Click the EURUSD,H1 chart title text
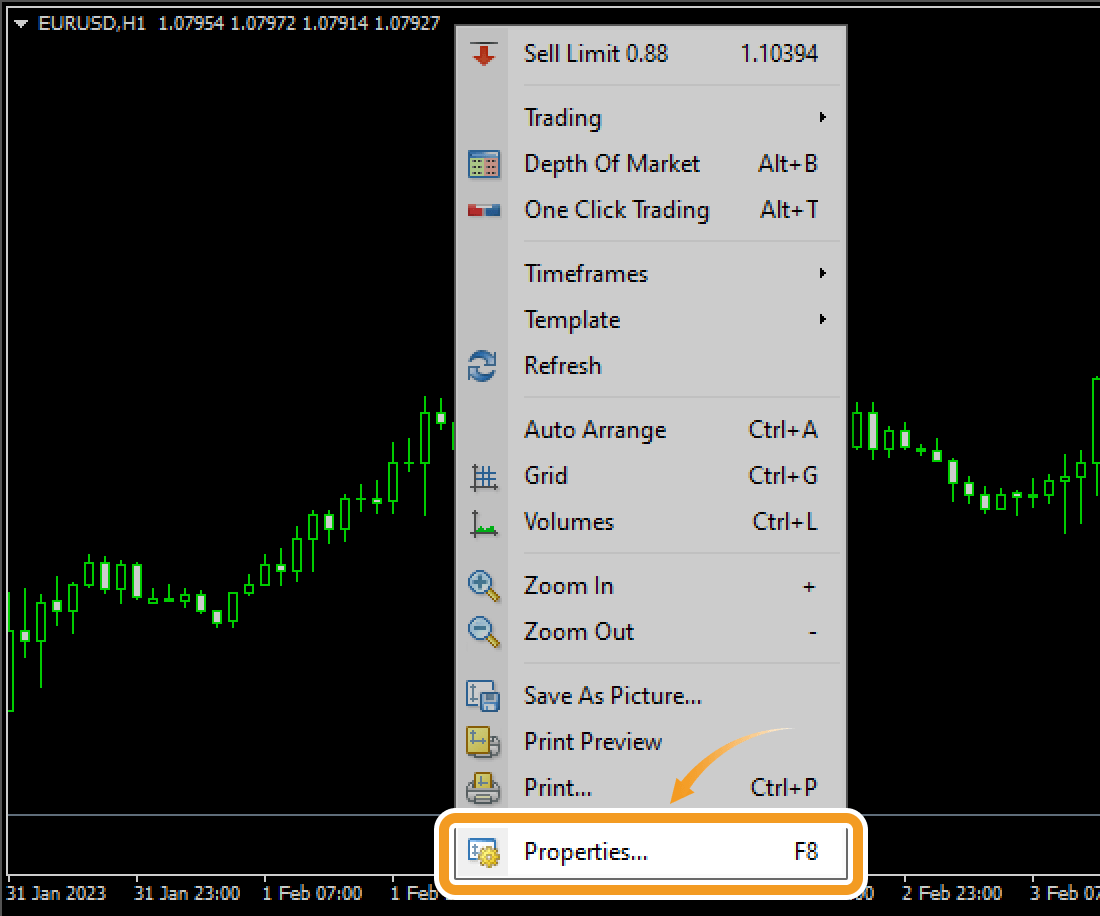This screenshot has width=1100, height=916. [92, 24]
